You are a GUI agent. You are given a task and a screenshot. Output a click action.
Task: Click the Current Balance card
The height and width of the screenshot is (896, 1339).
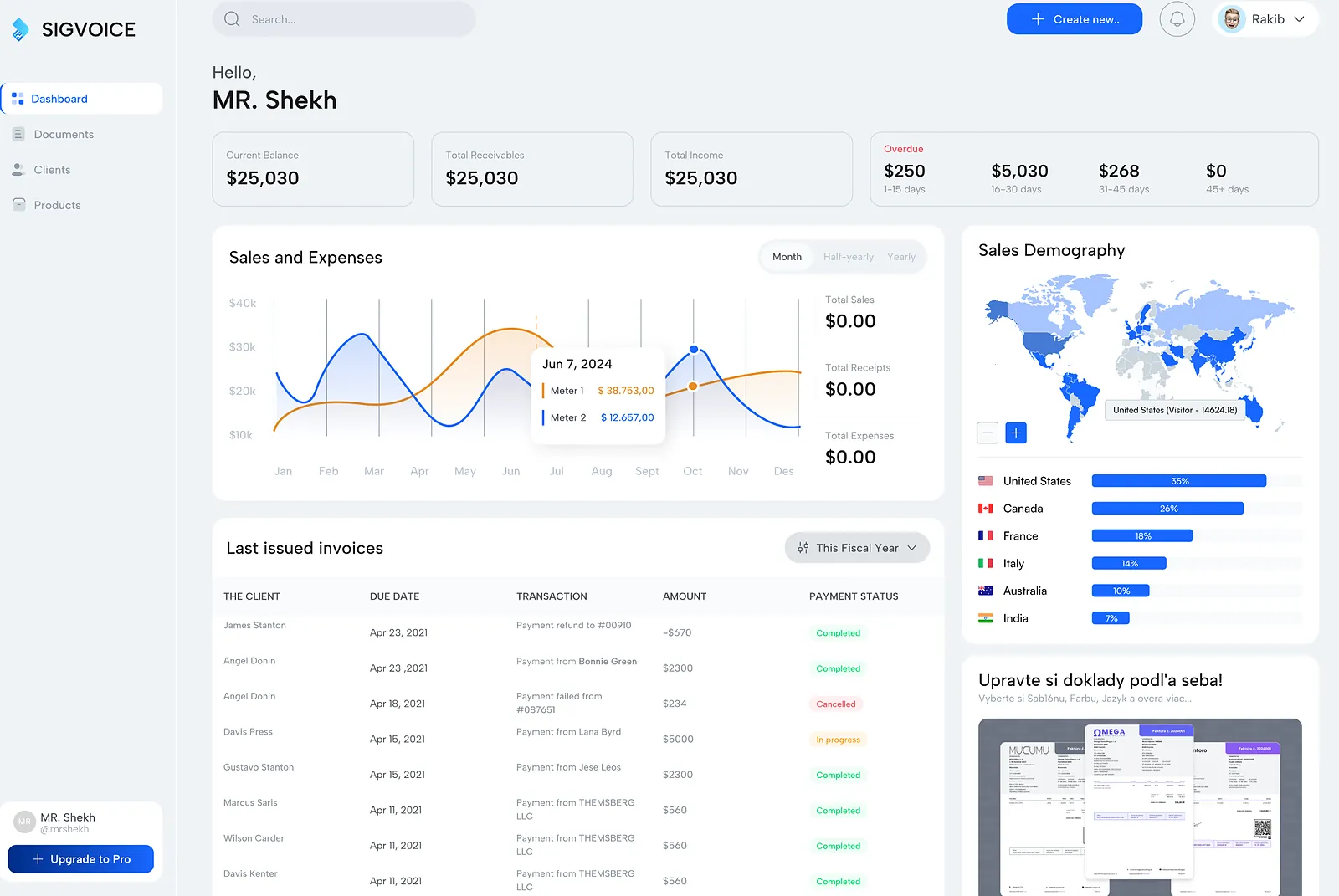click(x=313, y=169)
